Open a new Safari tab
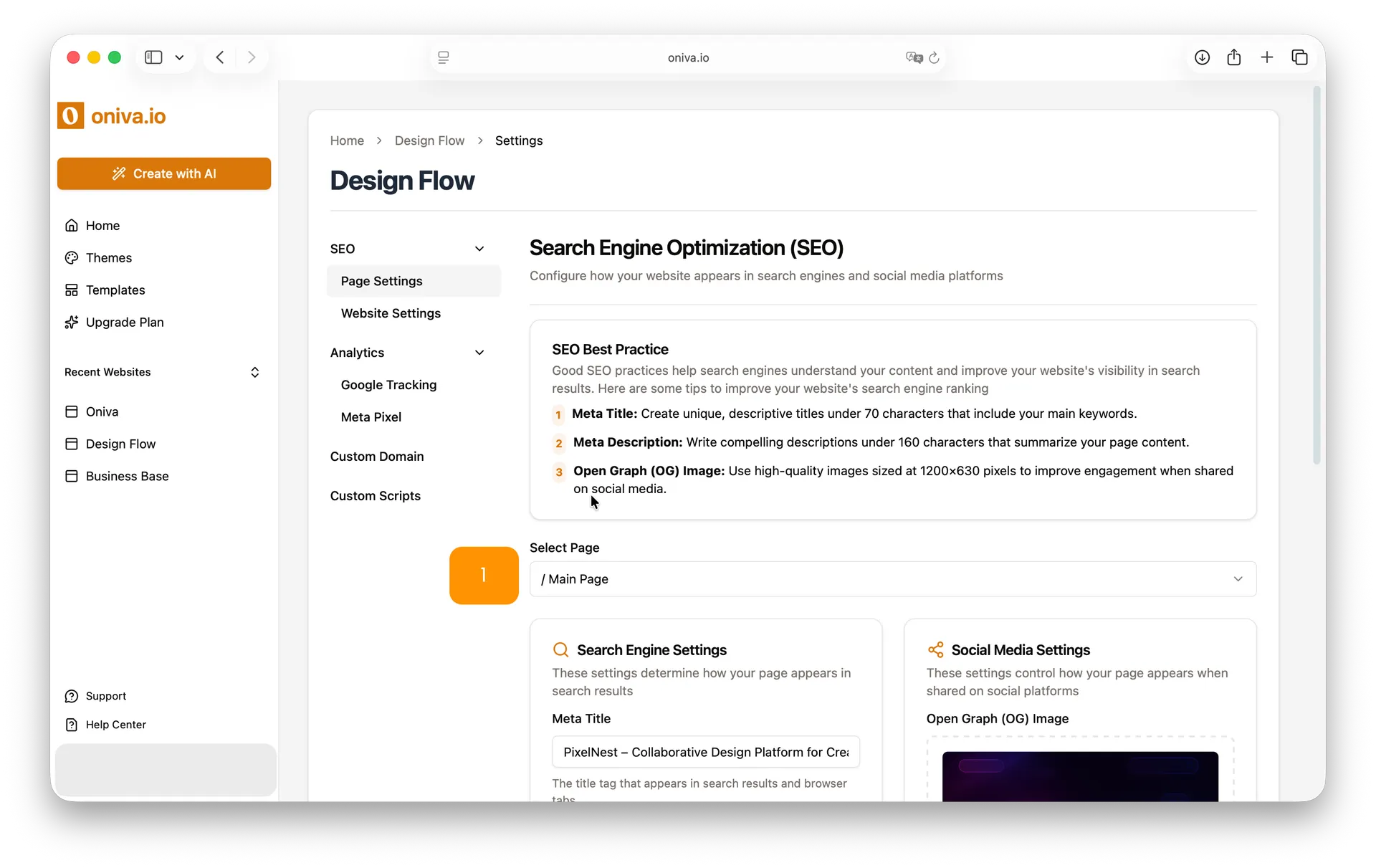 (x=1267, y=57)
